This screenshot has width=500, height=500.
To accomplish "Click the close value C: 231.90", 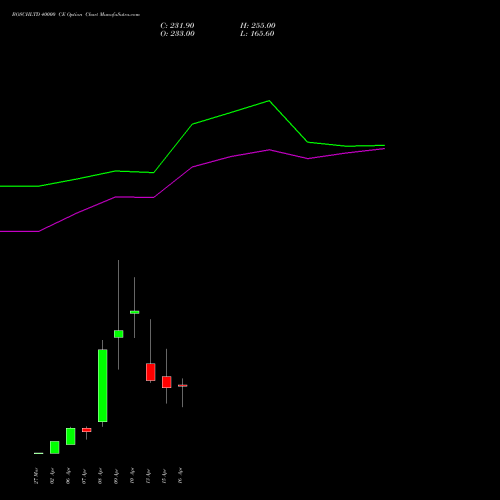I will coord(177,26).
